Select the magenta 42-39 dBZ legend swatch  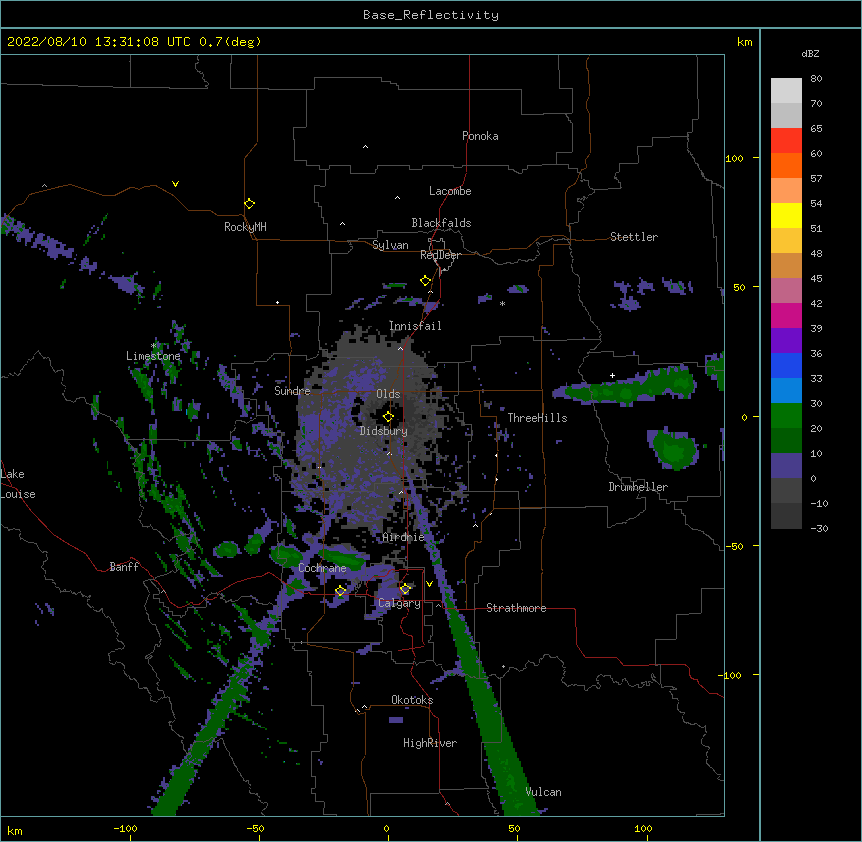click(786, 316)
